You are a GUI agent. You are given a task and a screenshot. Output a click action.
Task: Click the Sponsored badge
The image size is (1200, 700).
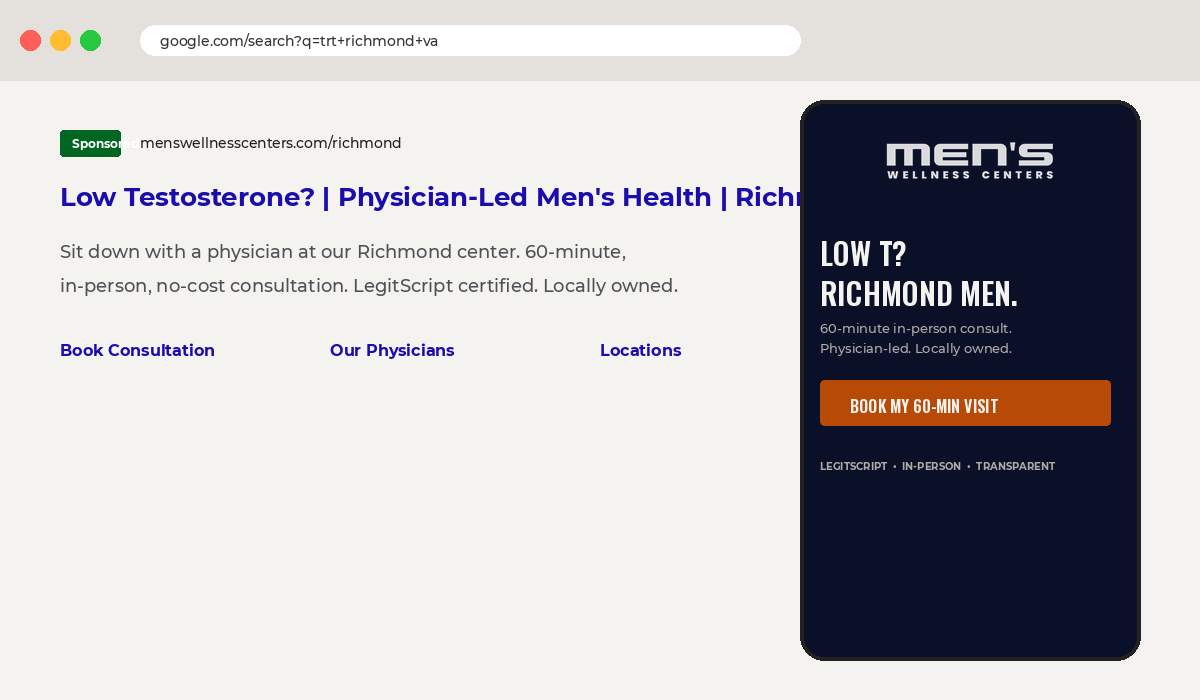(90, 143)
